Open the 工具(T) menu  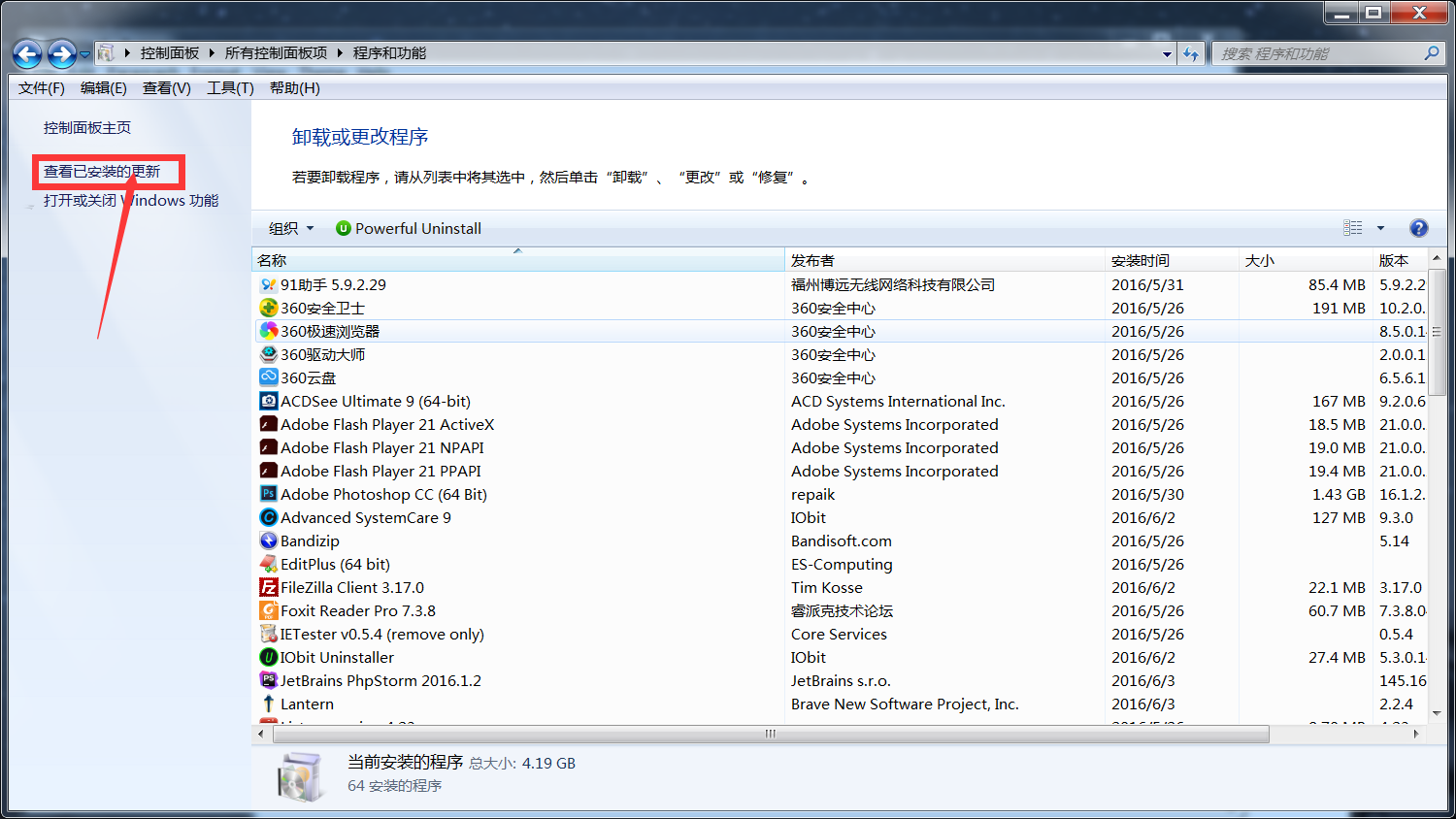point(230,88)
